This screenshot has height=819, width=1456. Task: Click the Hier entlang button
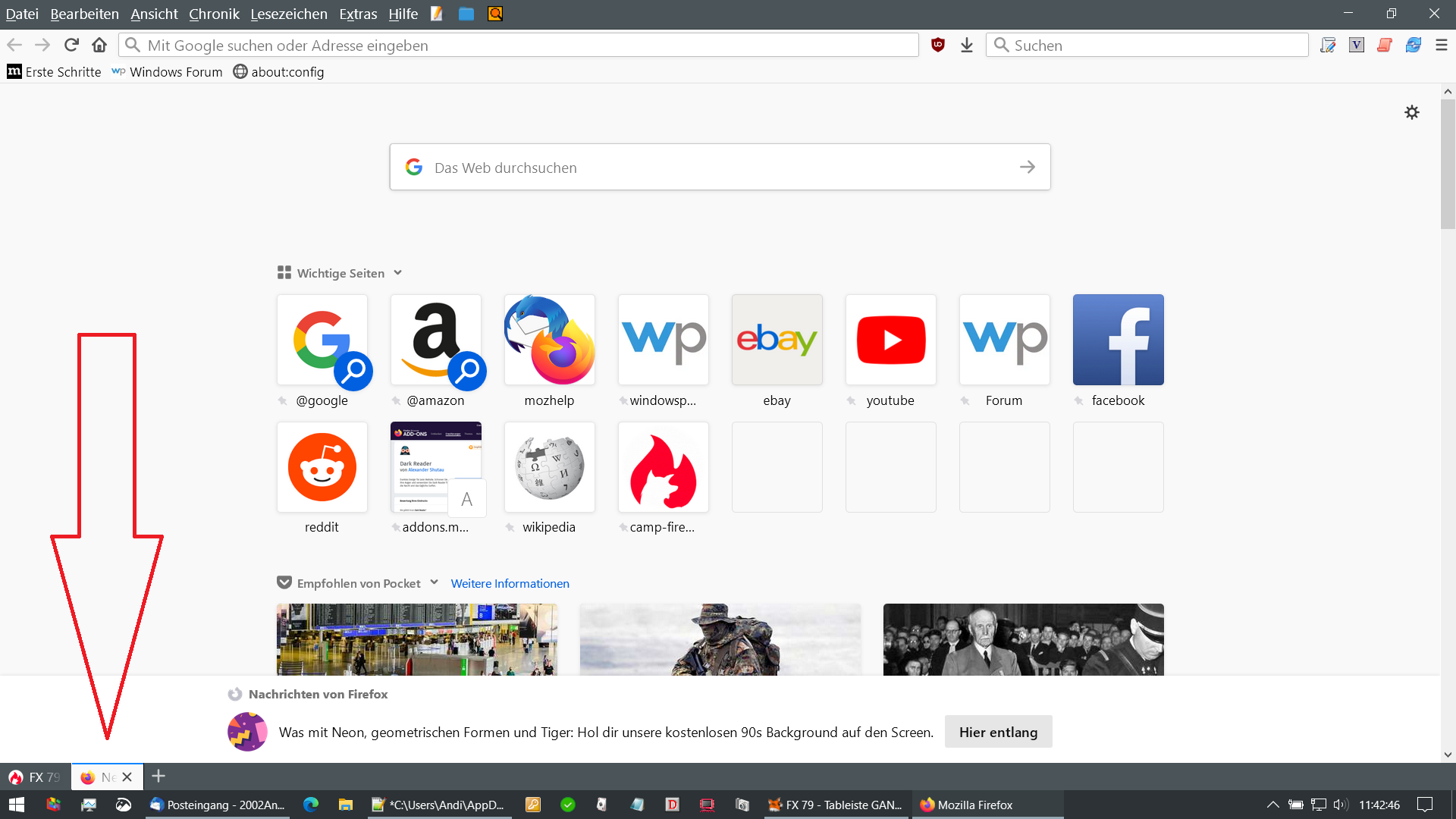[998, 732]
